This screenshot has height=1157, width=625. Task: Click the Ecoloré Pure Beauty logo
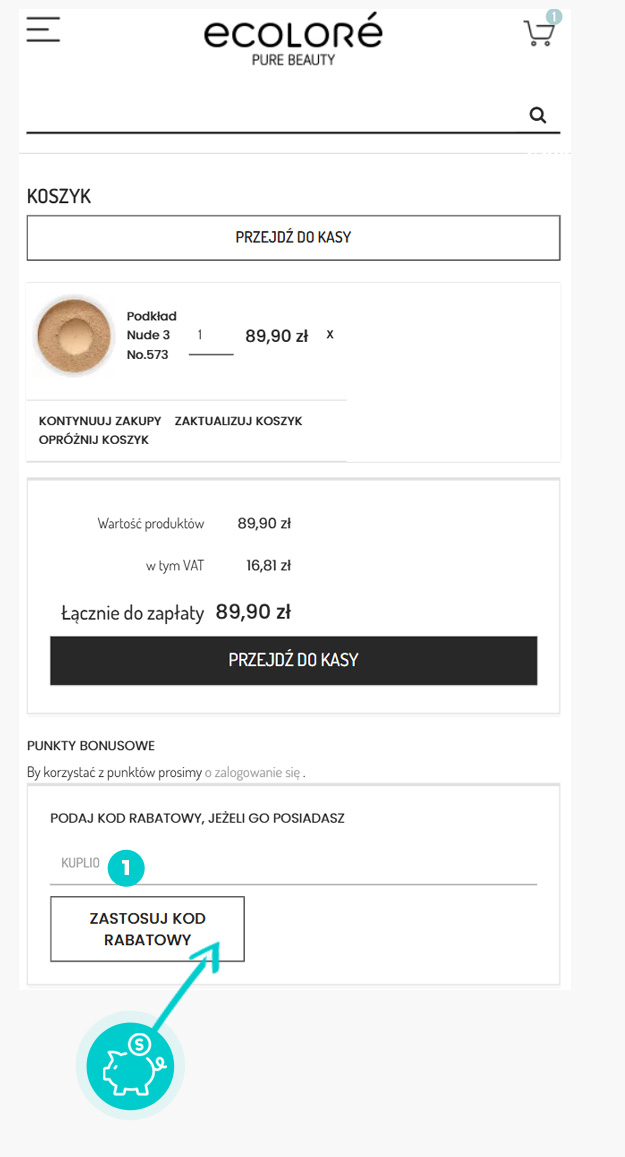pos(293,40)
